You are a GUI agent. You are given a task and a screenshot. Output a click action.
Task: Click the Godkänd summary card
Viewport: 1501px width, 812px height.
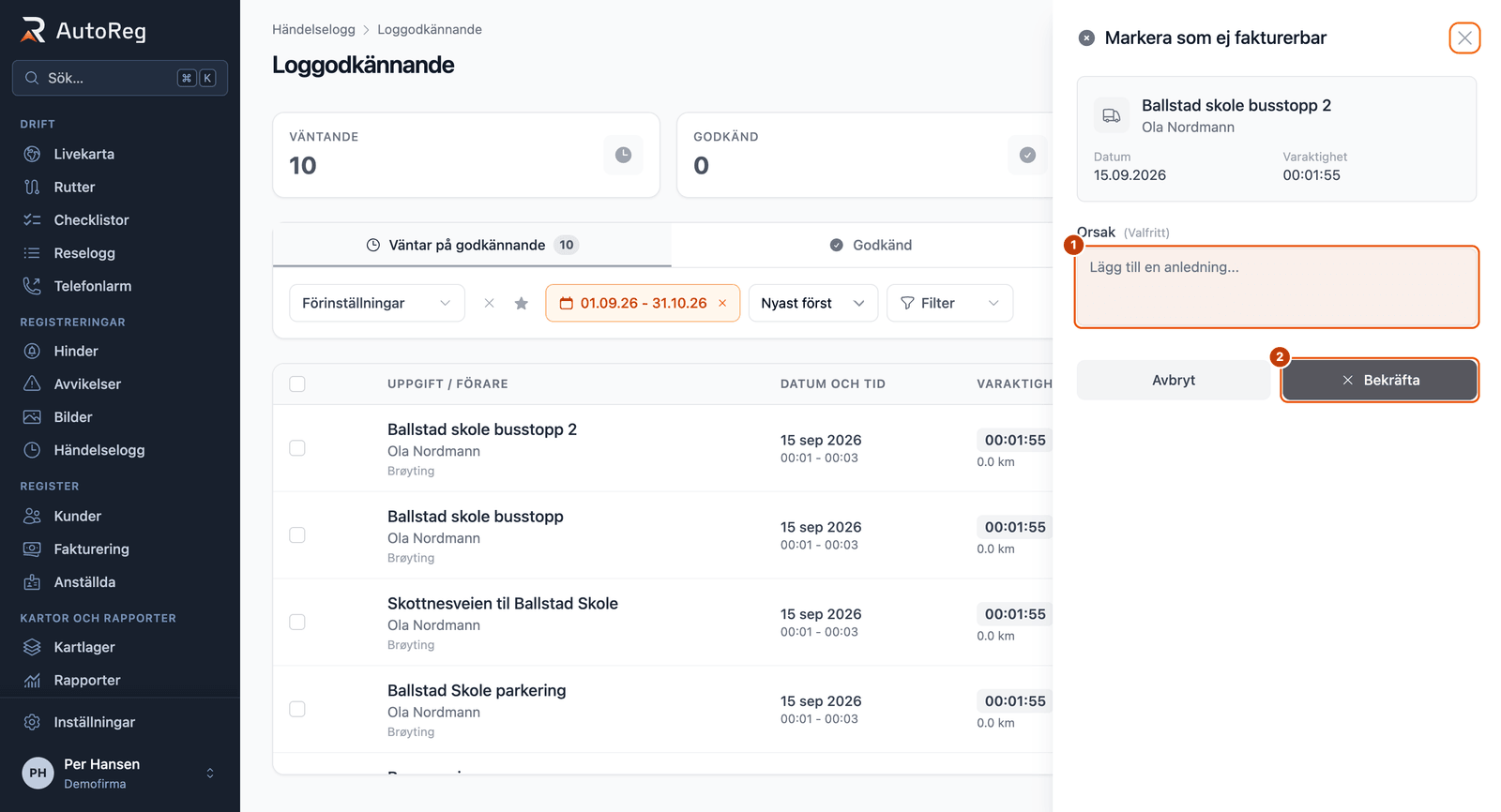click(864, 155)
